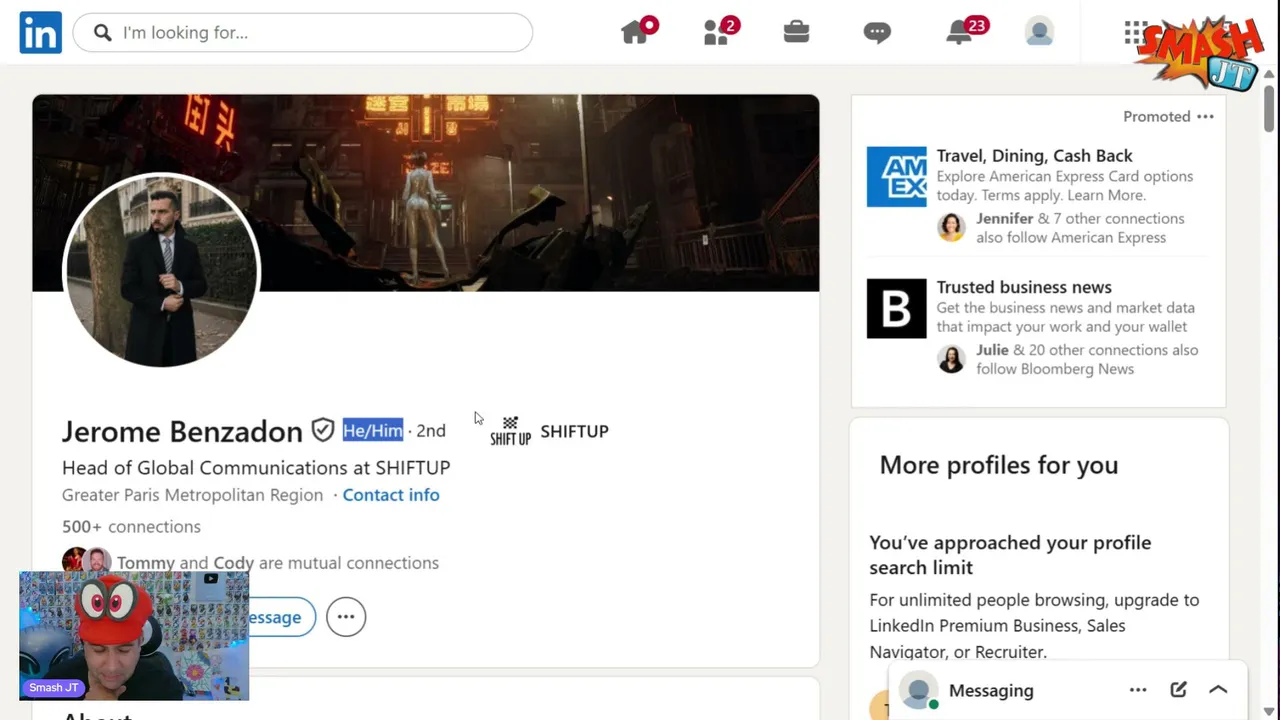View Jerome Benzadon's profile photo

point(161,271)
